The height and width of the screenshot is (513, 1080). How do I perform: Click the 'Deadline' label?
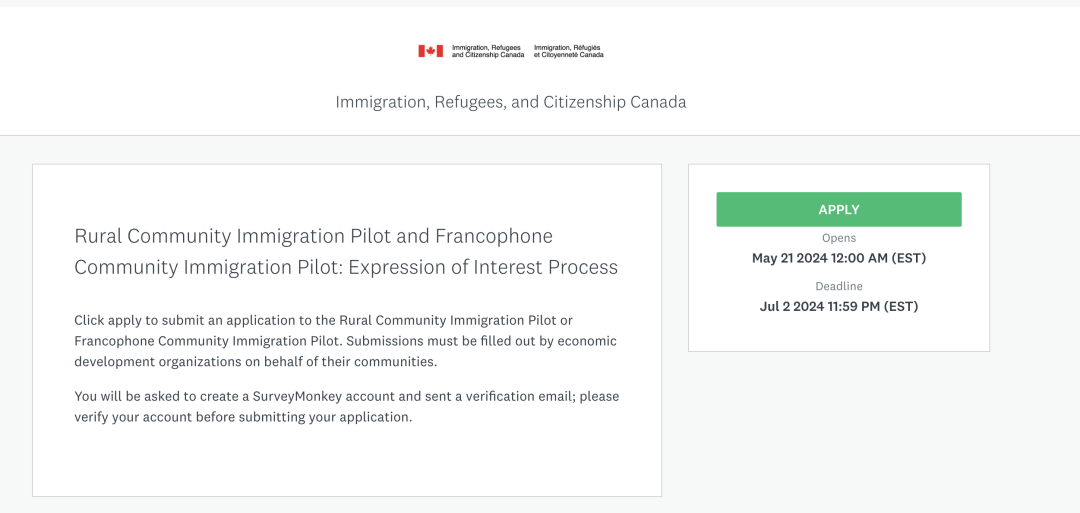coord(839,286)
